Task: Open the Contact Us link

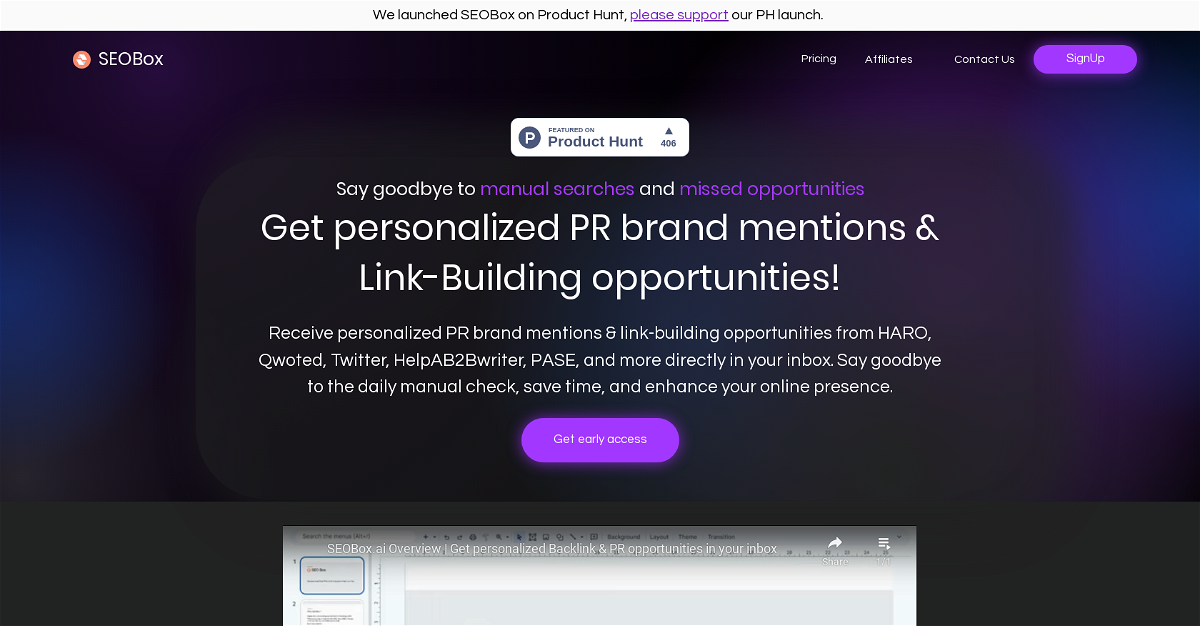Action: click(984, 59)
